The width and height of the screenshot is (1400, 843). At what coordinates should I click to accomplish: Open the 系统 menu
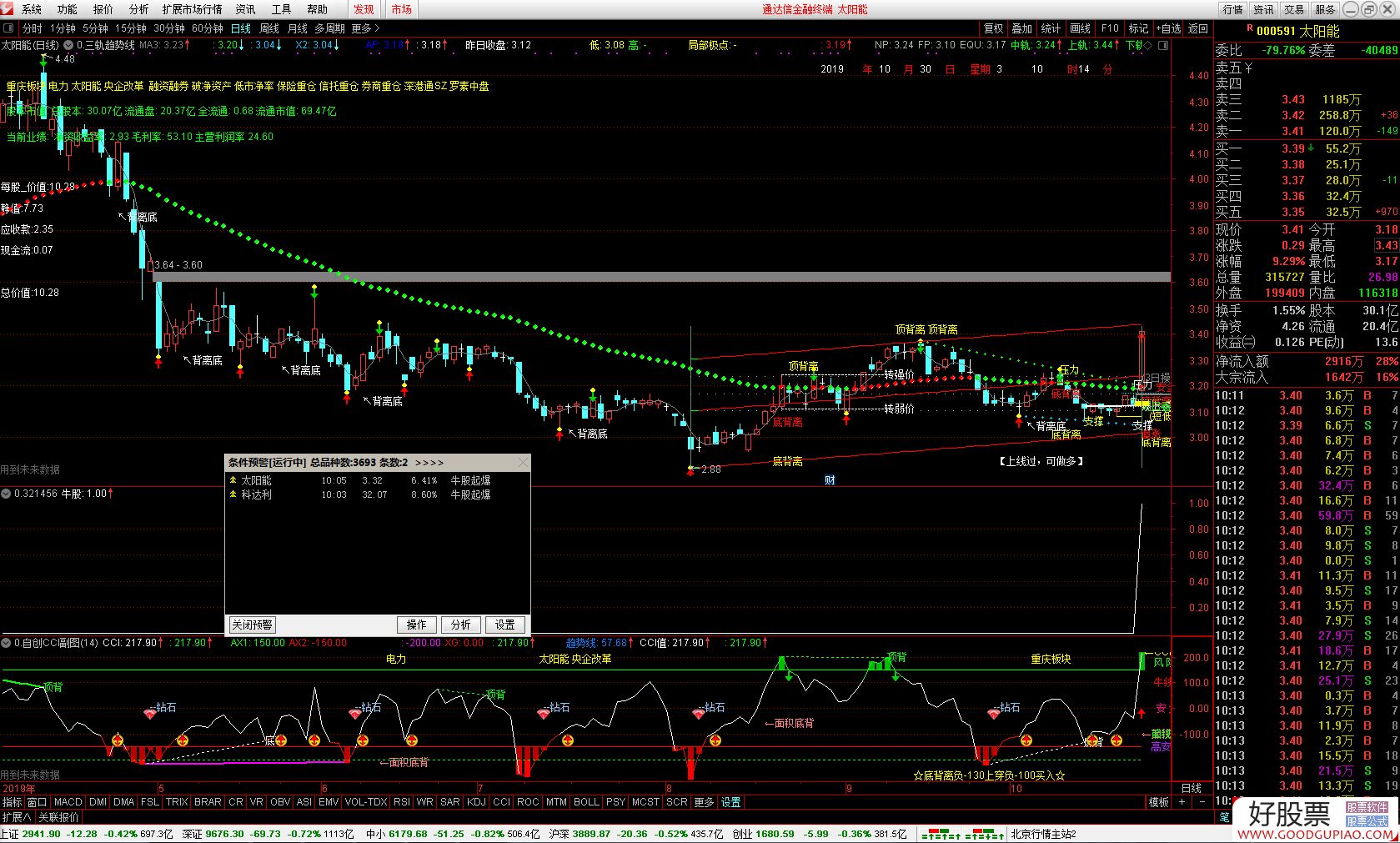(32, 9)
